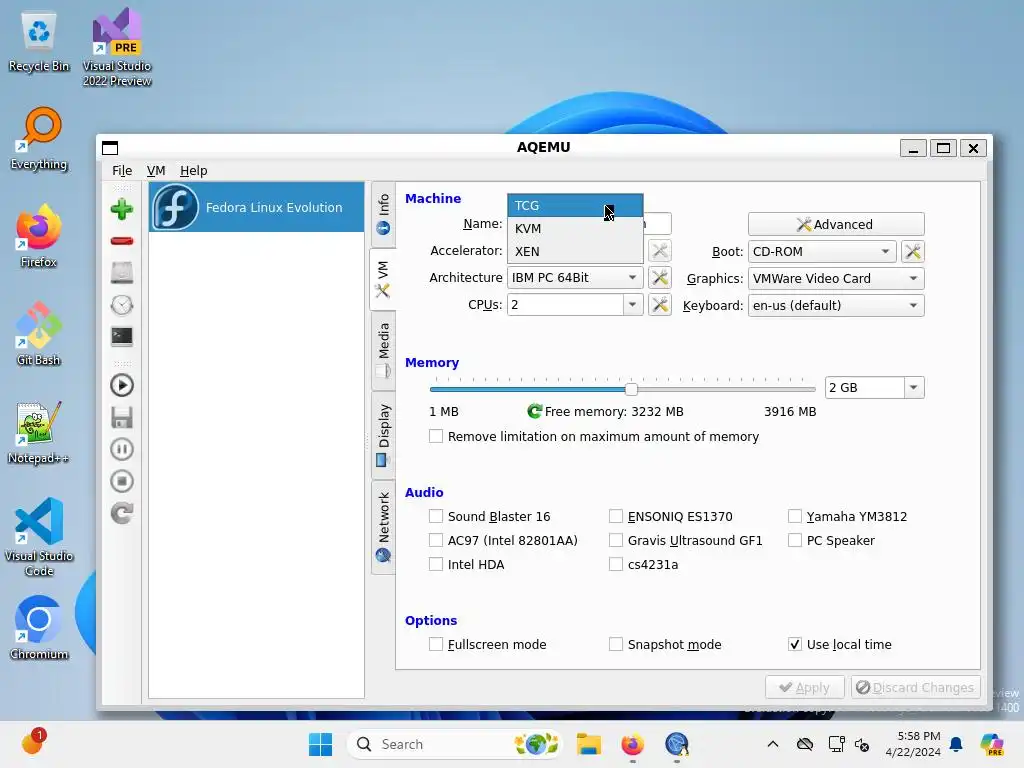The height and width of the screenshot is (768, 1024).
Task: Open CPU settings wrench icon
Action: click(660, 304)
